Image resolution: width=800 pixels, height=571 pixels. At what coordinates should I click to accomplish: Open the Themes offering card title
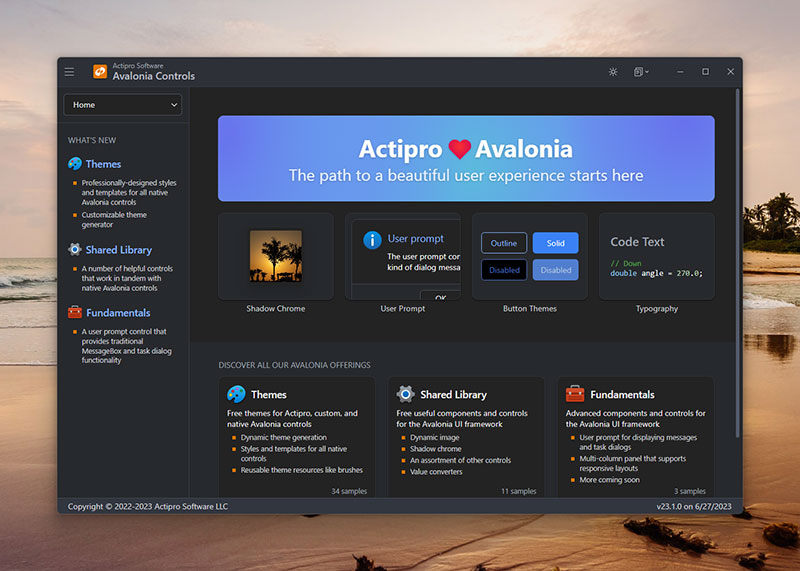[269, 395]
